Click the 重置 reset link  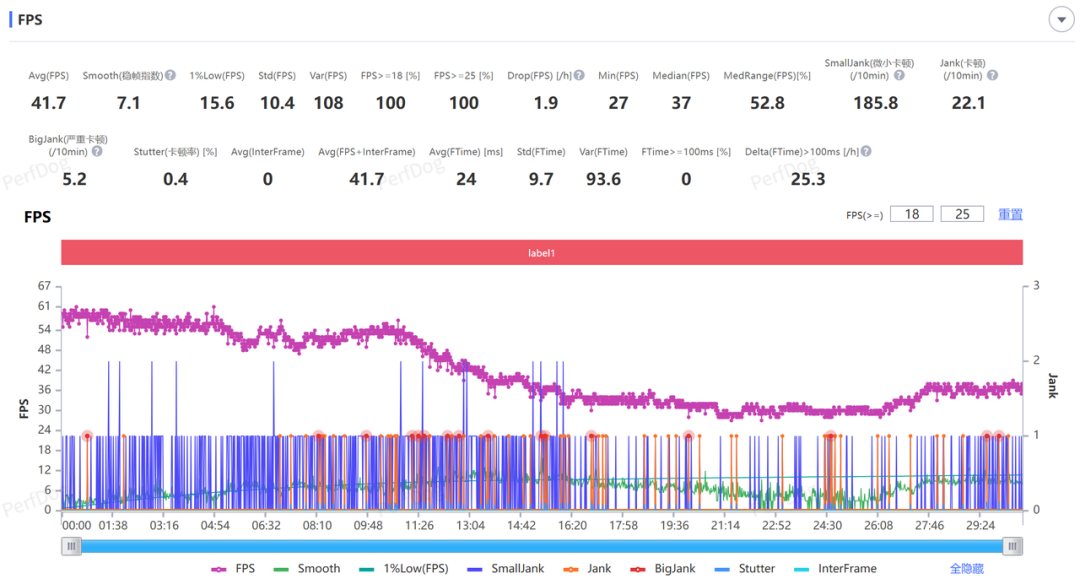[x=1010, y=214]
